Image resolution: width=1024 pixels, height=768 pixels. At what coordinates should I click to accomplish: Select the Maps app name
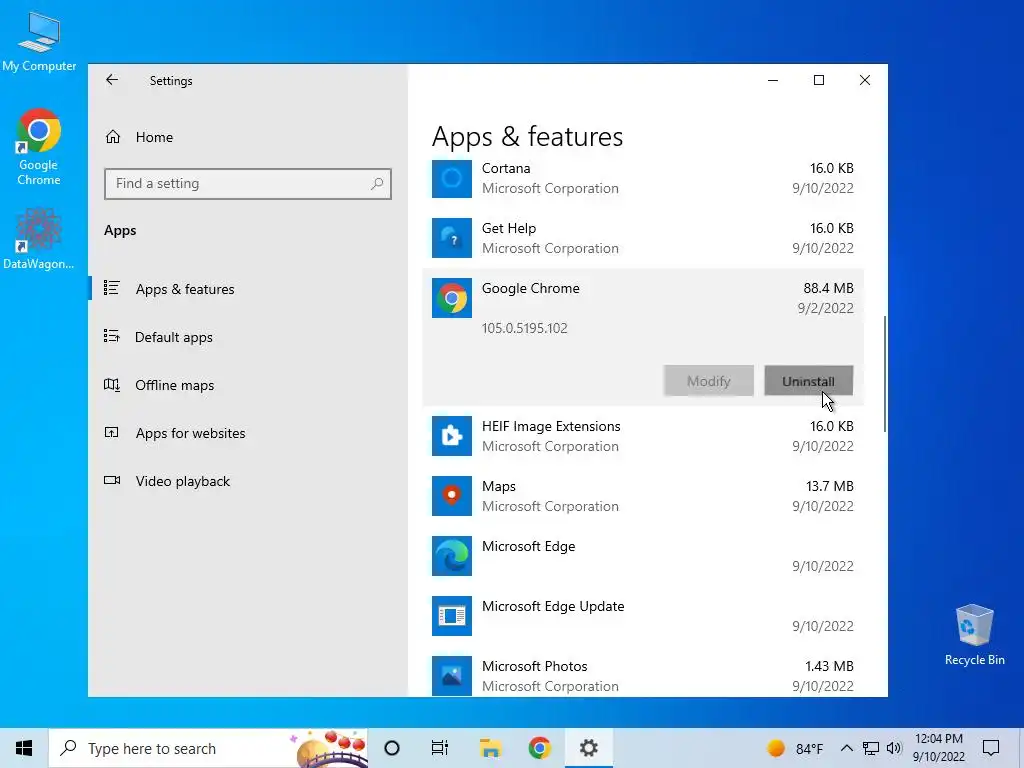(x=499, y=487)
